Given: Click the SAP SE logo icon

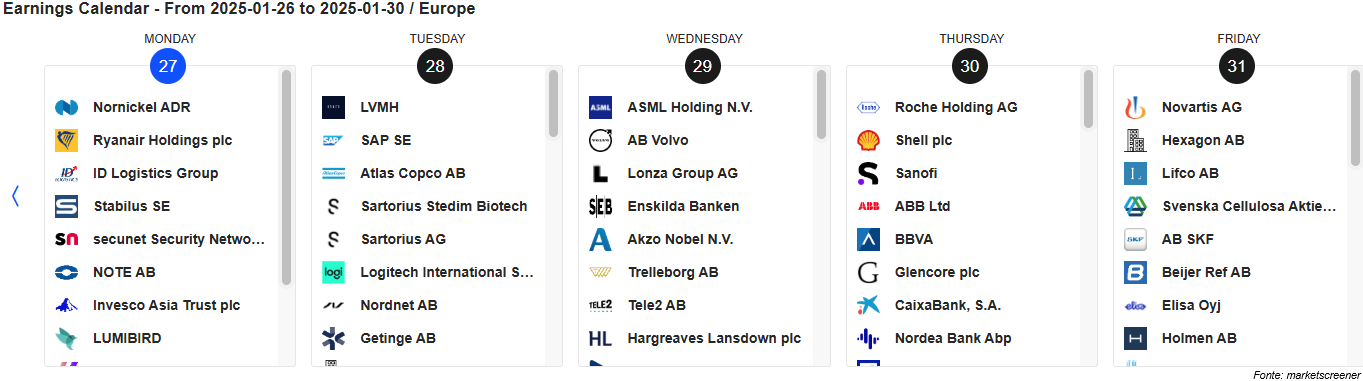Looking at the screenshot, I should point(333,140).
